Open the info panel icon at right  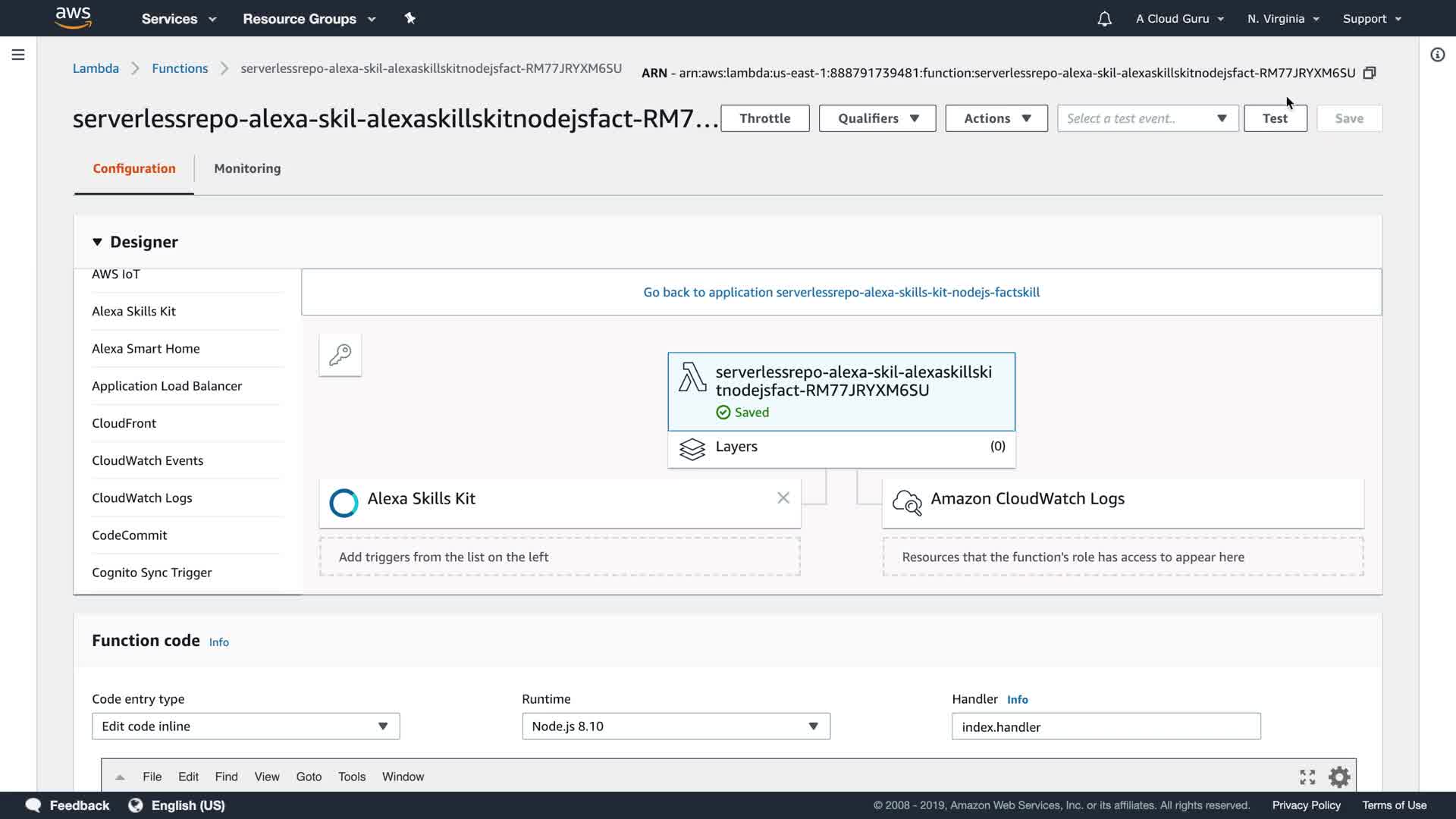click(x=1437, y=55)
